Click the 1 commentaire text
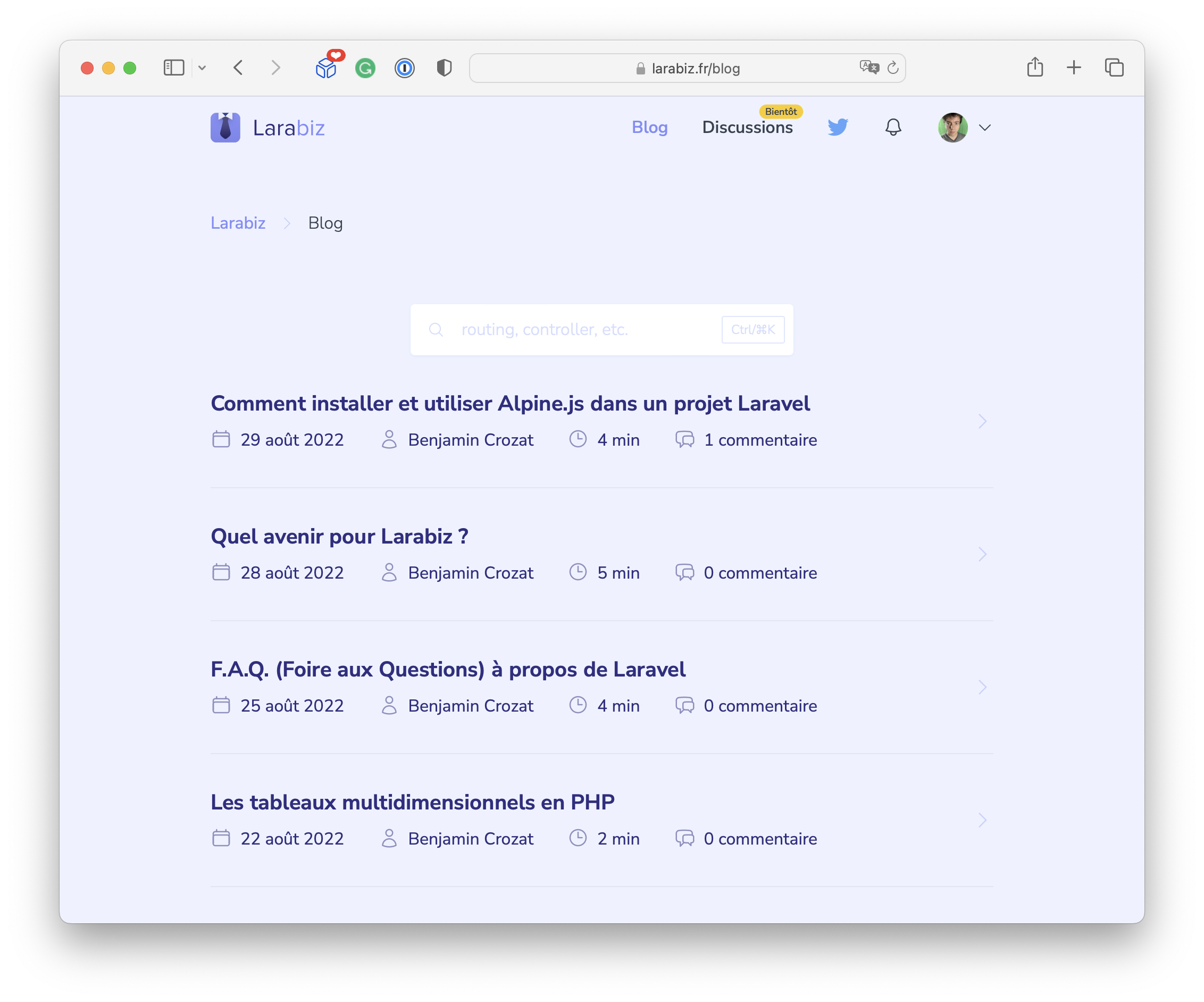Viewport: 1204px width, 1002px height. point(760,440)
